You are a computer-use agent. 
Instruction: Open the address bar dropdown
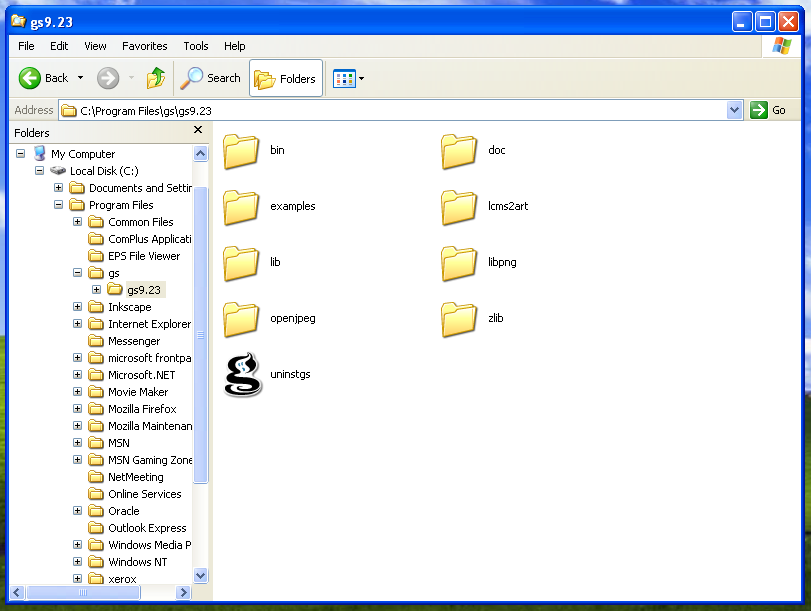coord(734,110)
